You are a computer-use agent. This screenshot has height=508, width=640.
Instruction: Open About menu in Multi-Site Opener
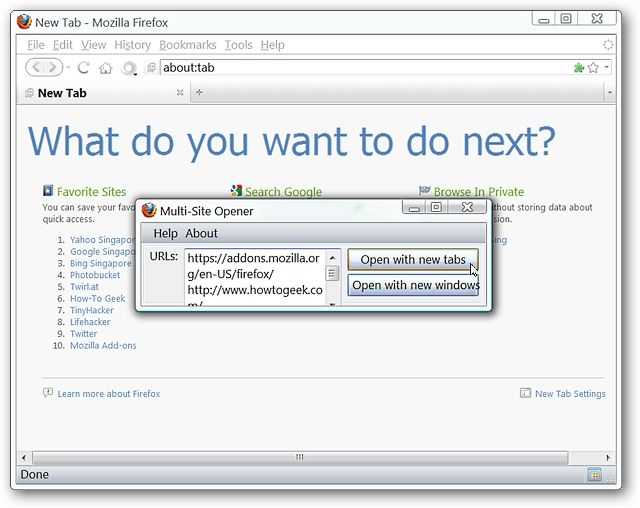(201, 233)
